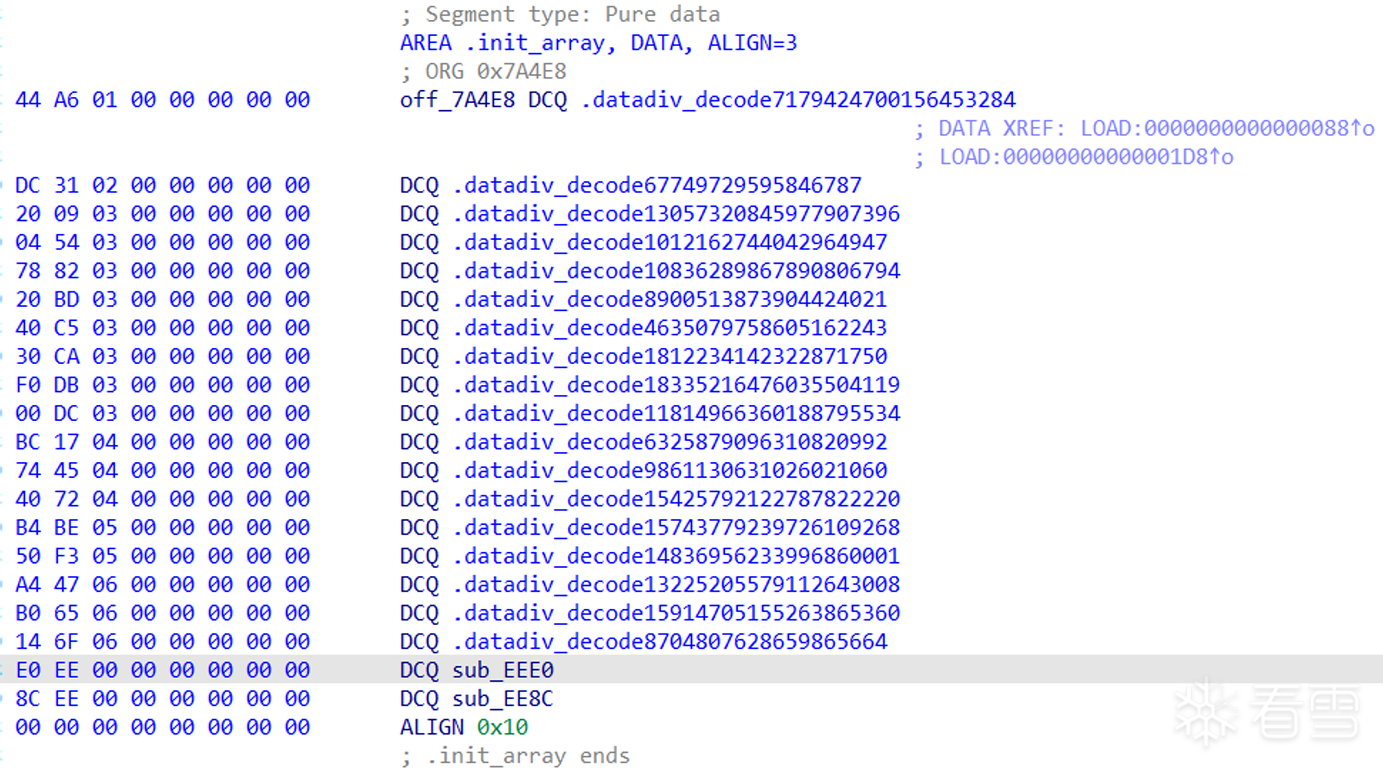The height and width of the screenshot is (773, 1383).
Task: Select symbol .datadiv_decode15743779239726109268
Action: coord(676,528)
